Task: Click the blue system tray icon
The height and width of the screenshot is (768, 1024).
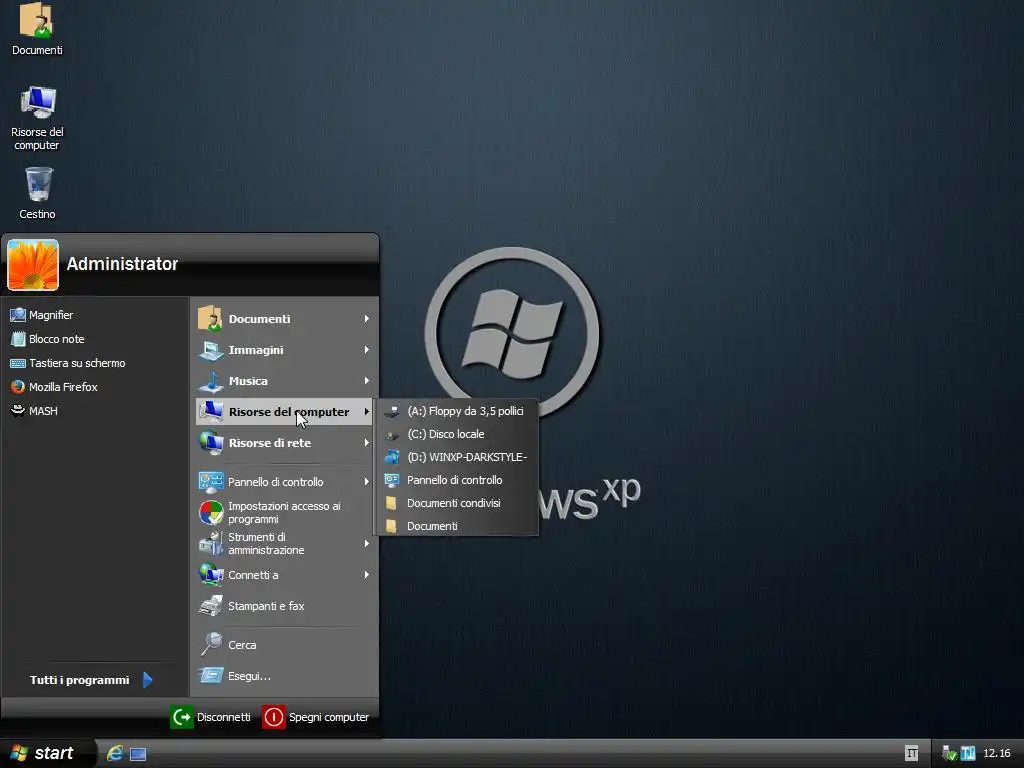Action: click(x=968, y=754)
